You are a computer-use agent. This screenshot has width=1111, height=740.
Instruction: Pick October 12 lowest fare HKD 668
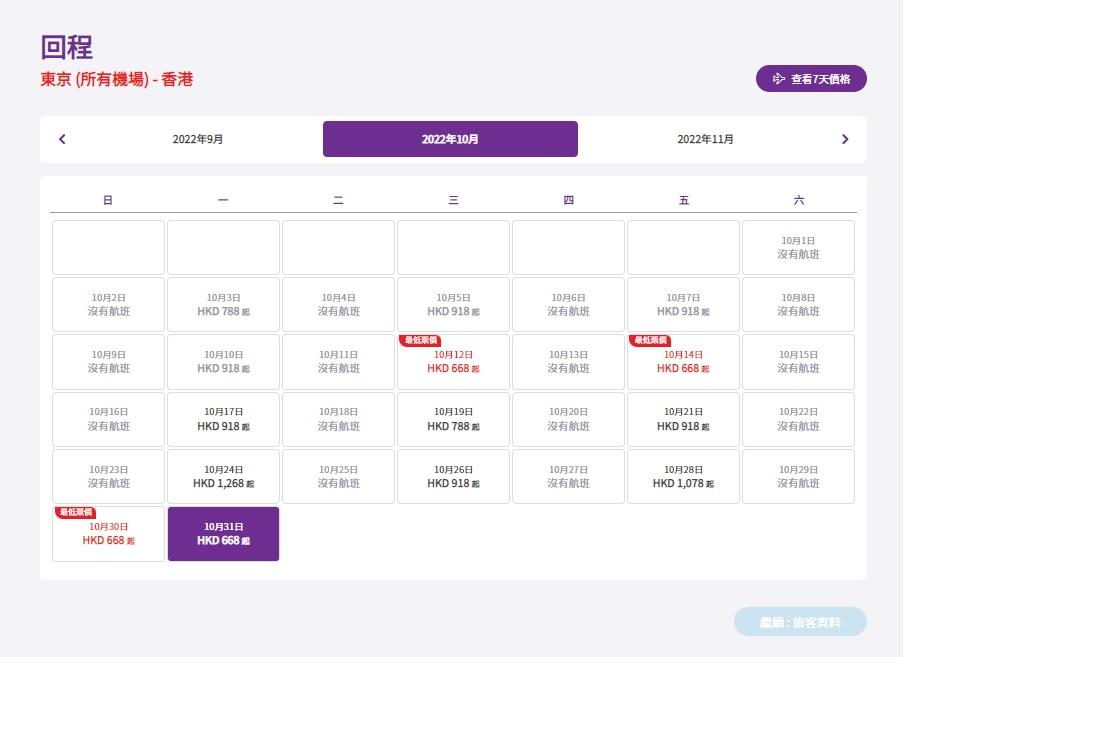(x=453, y=362)
